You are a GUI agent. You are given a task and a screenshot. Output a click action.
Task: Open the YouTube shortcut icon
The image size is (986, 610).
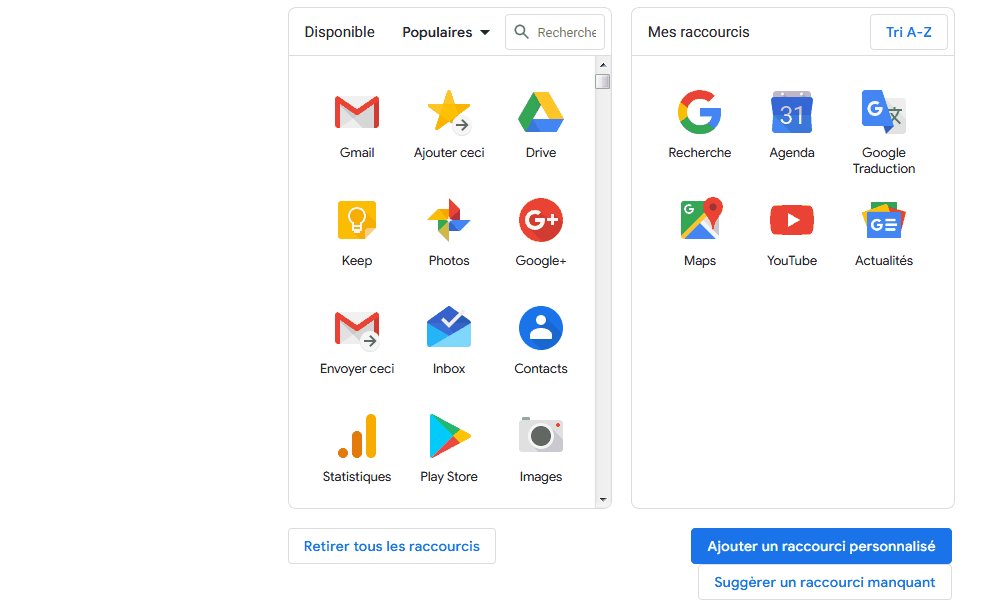(x=792, y=220)
